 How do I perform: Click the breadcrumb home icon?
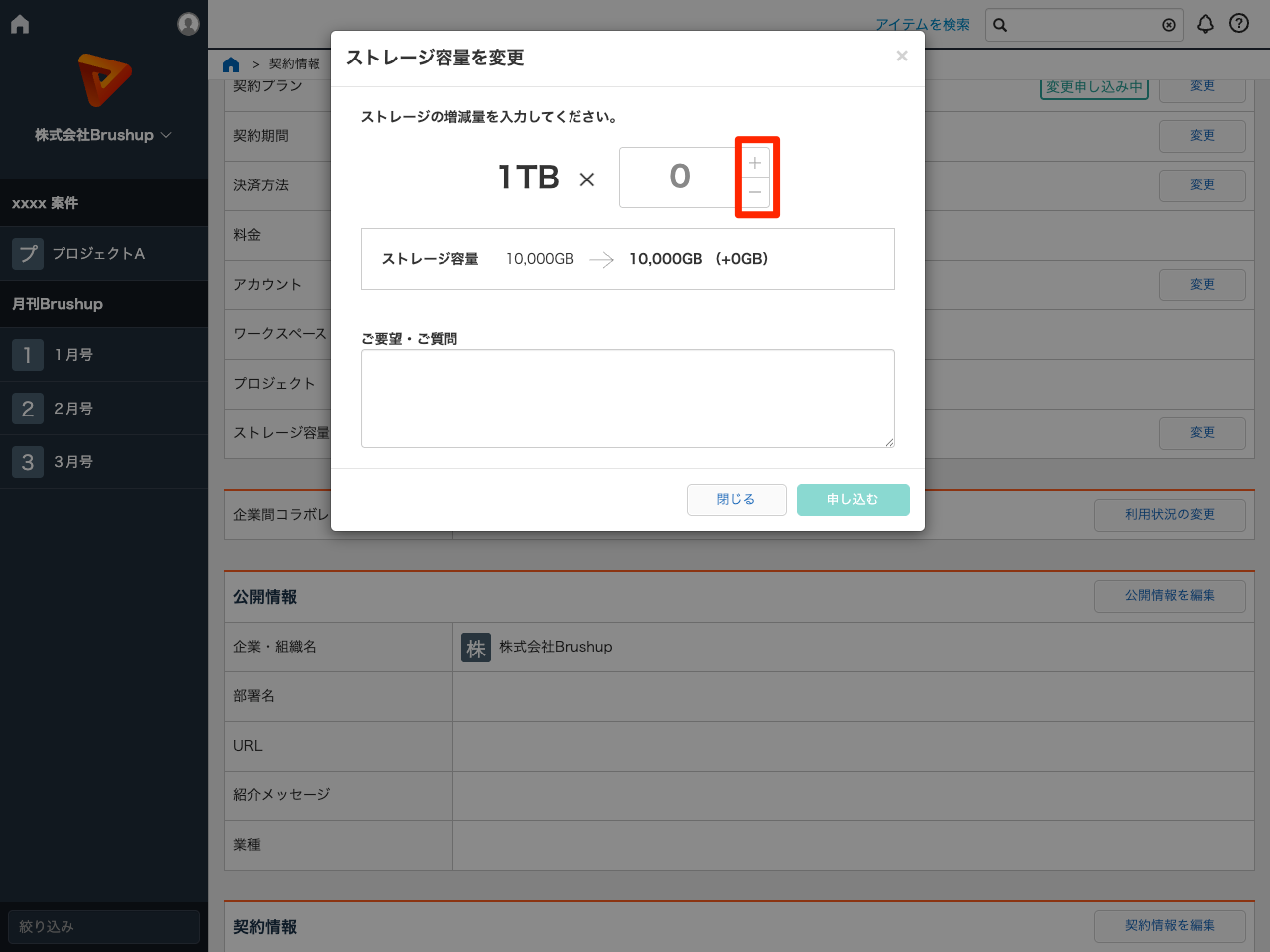click(x=231, y=64)
